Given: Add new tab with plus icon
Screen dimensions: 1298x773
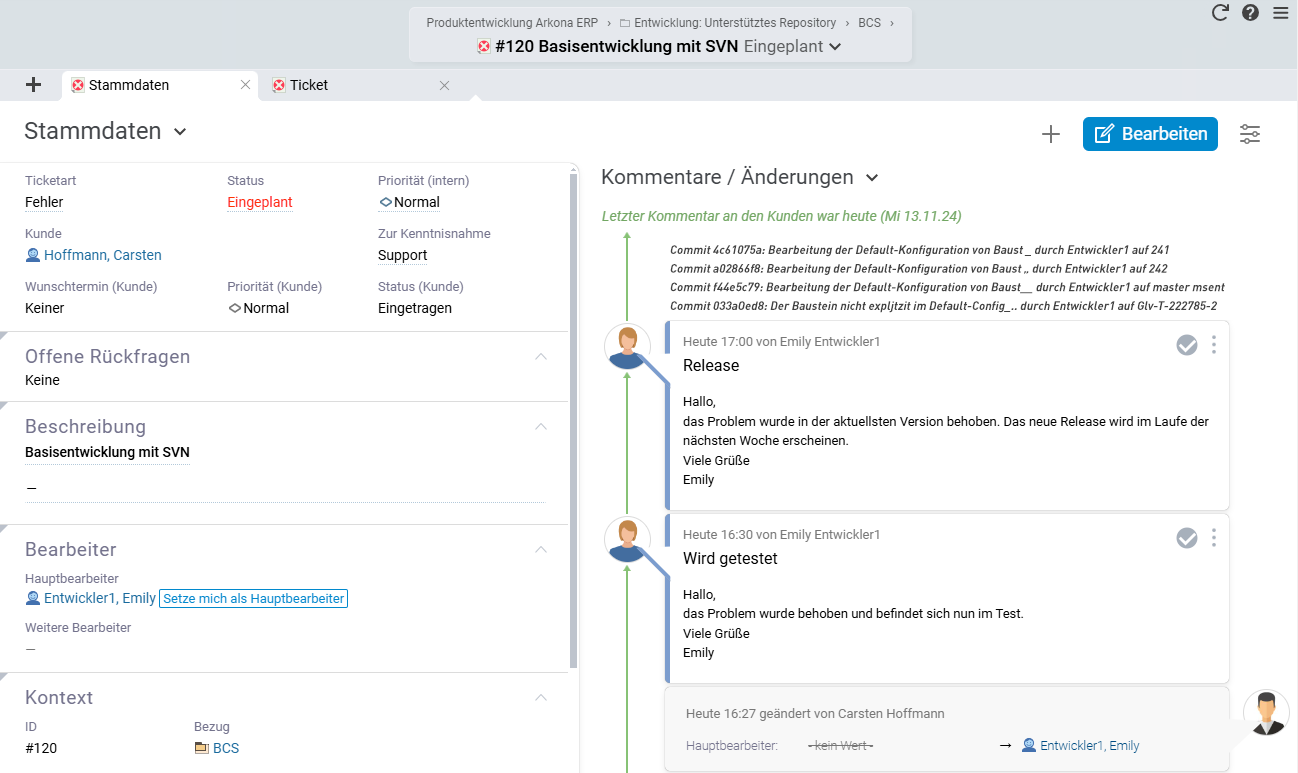Looking at the screenshot, I should [x=33, y=85].
